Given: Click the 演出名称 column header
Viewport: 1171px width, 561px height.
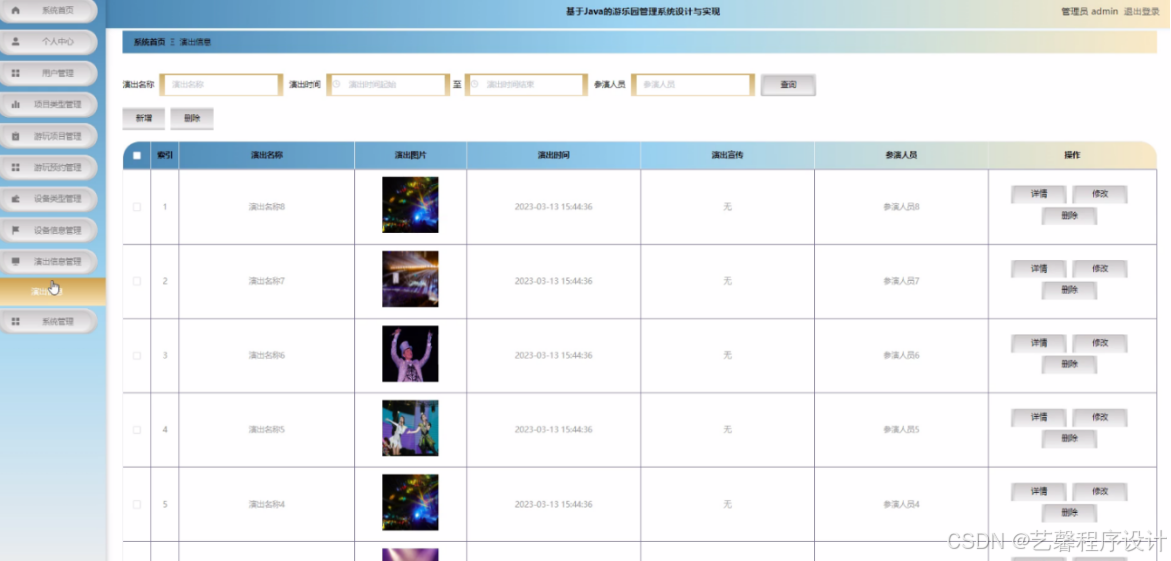Looking at the screenshot, I should (x=267, y=155).
